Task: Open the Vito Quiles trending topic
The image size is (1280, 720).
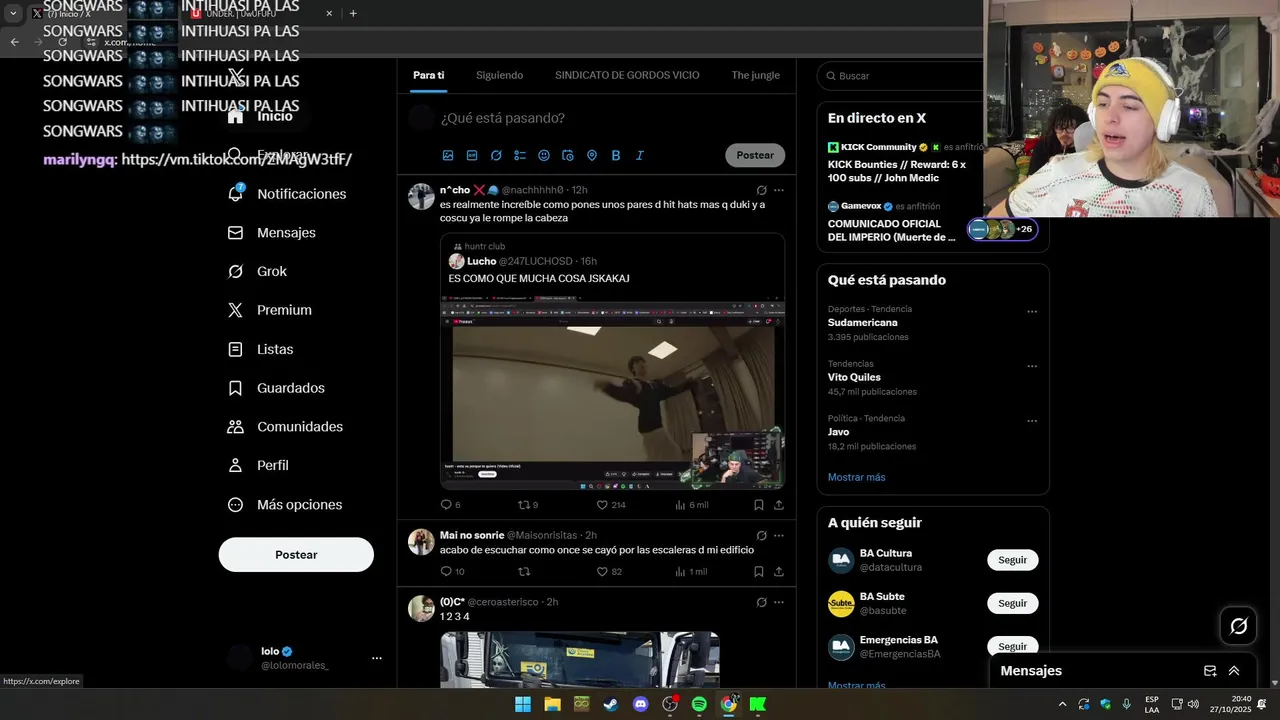Action: (854, 377)
